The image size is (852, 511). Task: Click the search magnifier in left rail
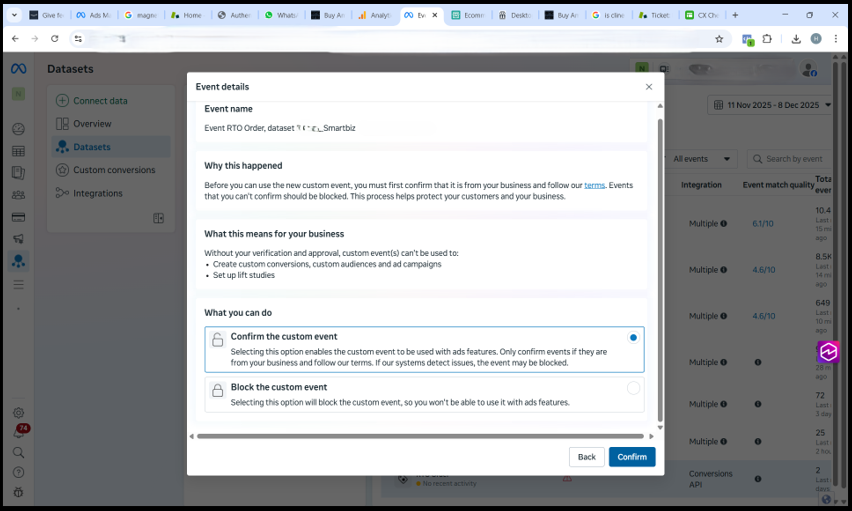coord(18,452)
